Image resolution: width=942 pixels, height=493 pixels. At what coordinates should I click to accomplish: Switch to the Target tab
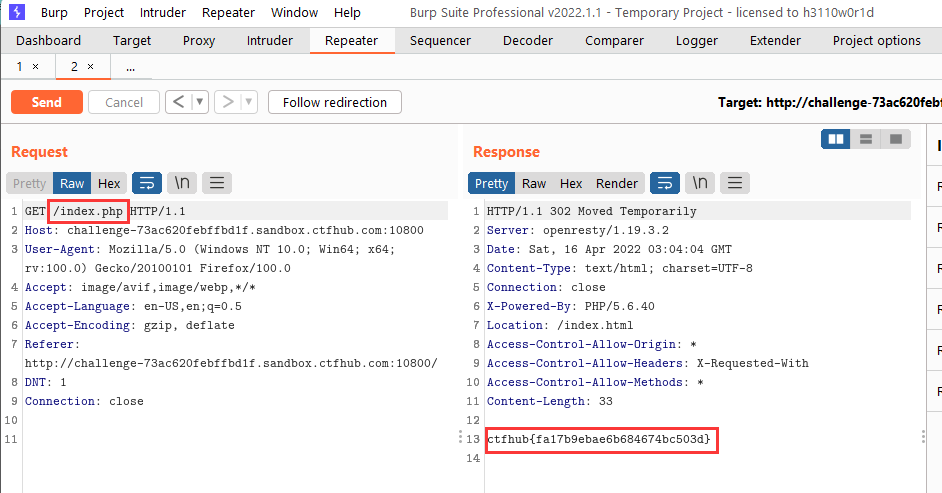point(132,40)
